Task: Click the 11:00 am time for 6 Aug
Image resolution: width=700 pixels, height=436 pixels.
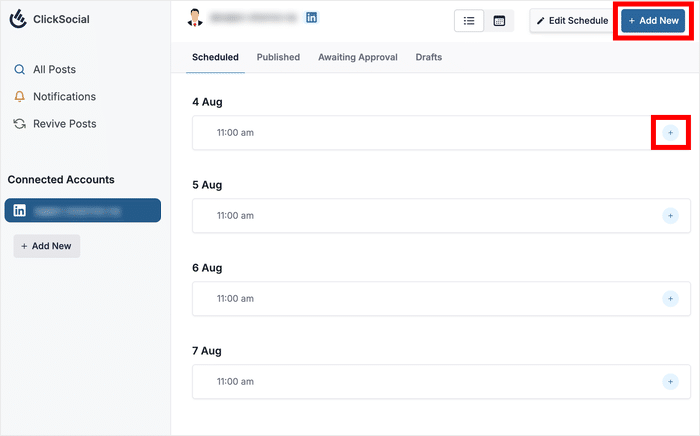Action: point(235,299)
